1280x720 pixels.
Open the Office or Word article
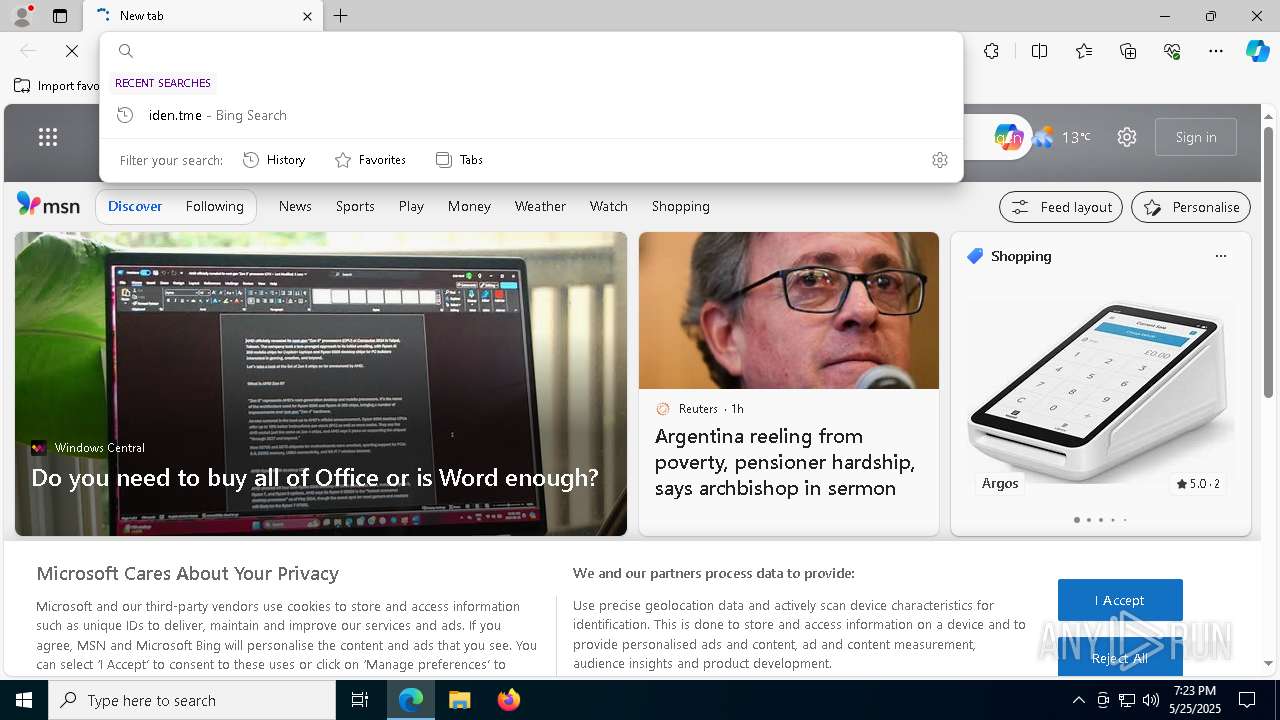coord(315,477)
